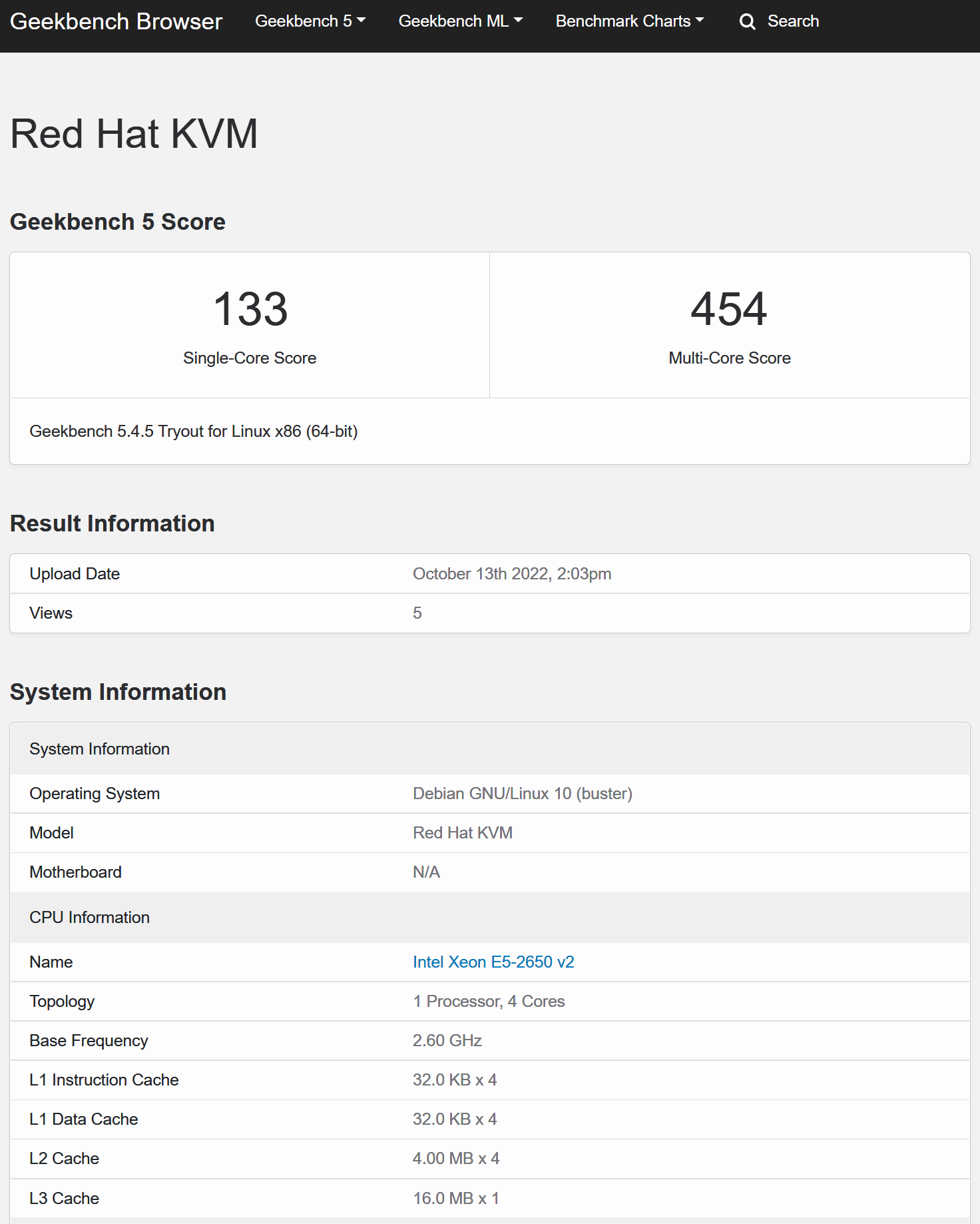Click the L1 Instruction Cache label
The height and width of the screenshot is (1224, 980).
pyautogui.click(x=104, y=1080)
